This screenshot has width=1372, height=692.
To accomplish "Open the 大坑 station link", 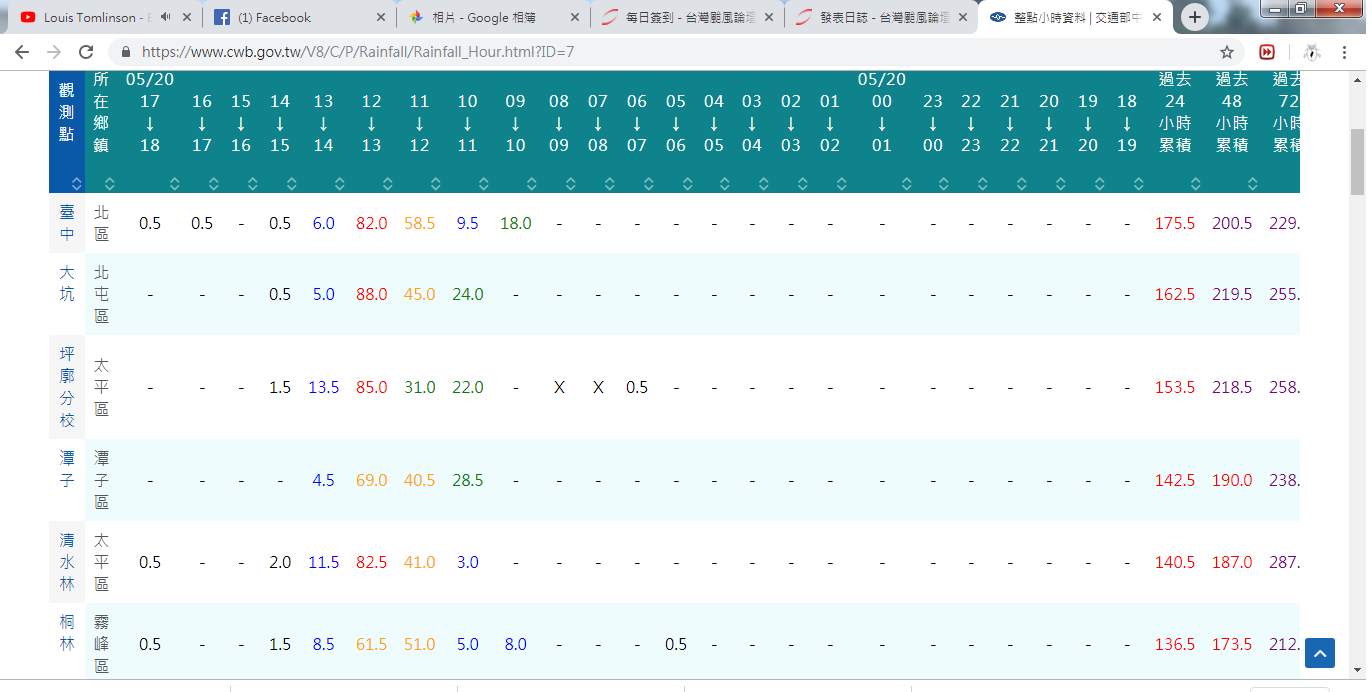I will coord(67,283).
